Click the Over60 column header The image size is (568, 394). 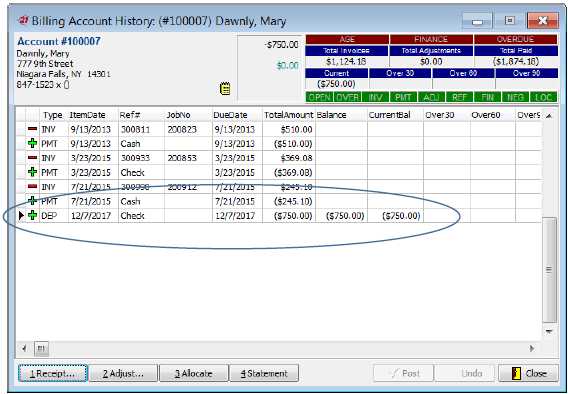(493, 115)
